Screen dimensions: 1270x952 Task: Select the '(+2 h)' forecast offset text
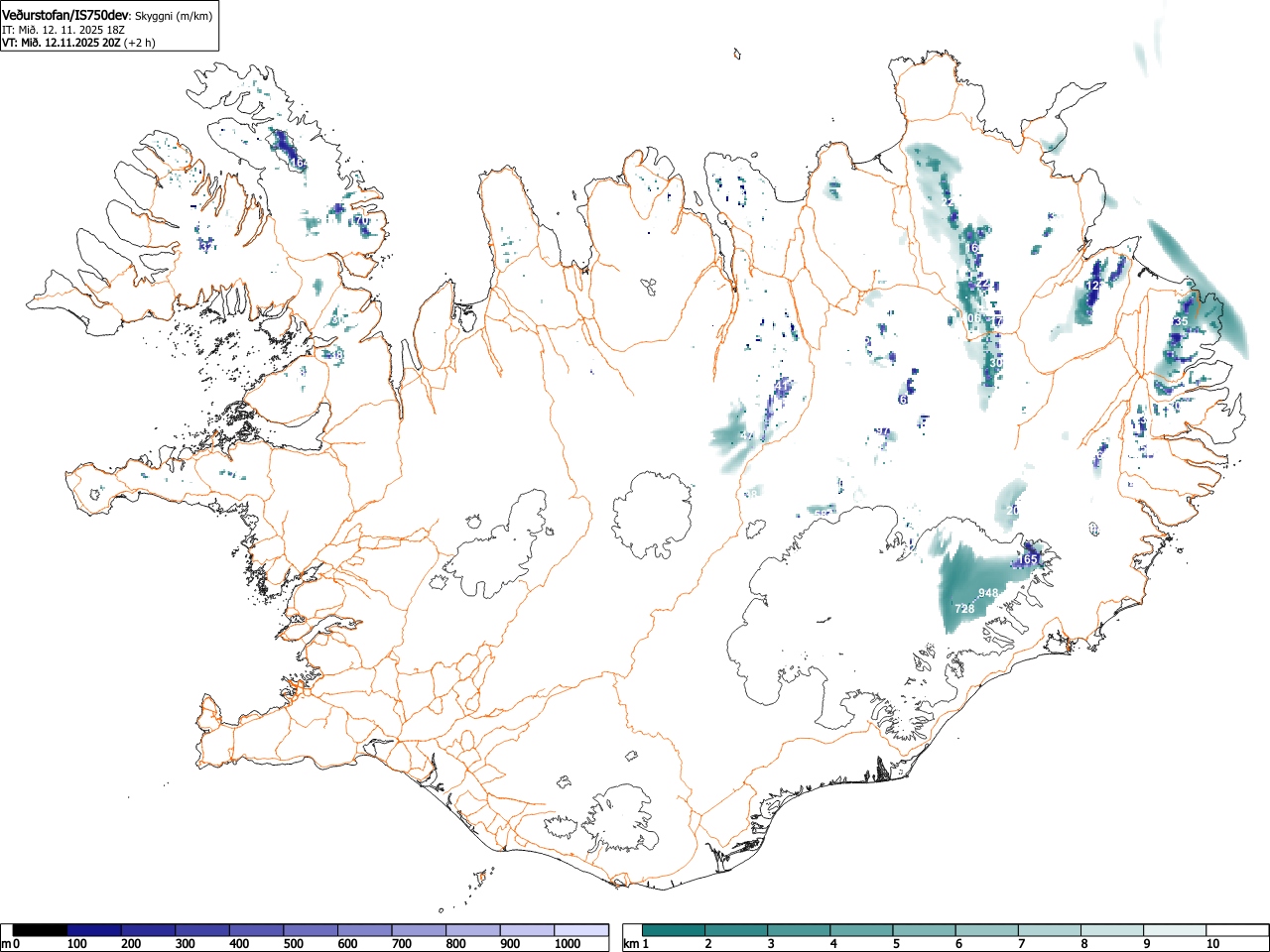(x=140, y=43)
